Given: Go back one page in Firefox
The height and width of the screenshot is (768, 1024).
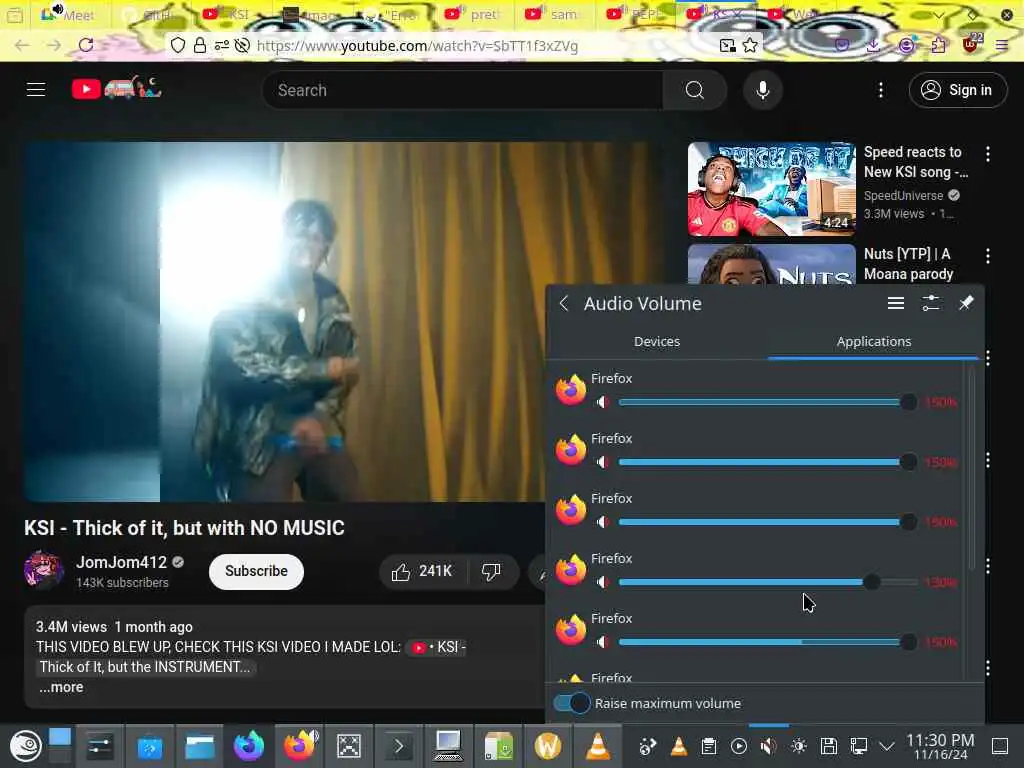Looking at the screenshot, I should 22,45.
